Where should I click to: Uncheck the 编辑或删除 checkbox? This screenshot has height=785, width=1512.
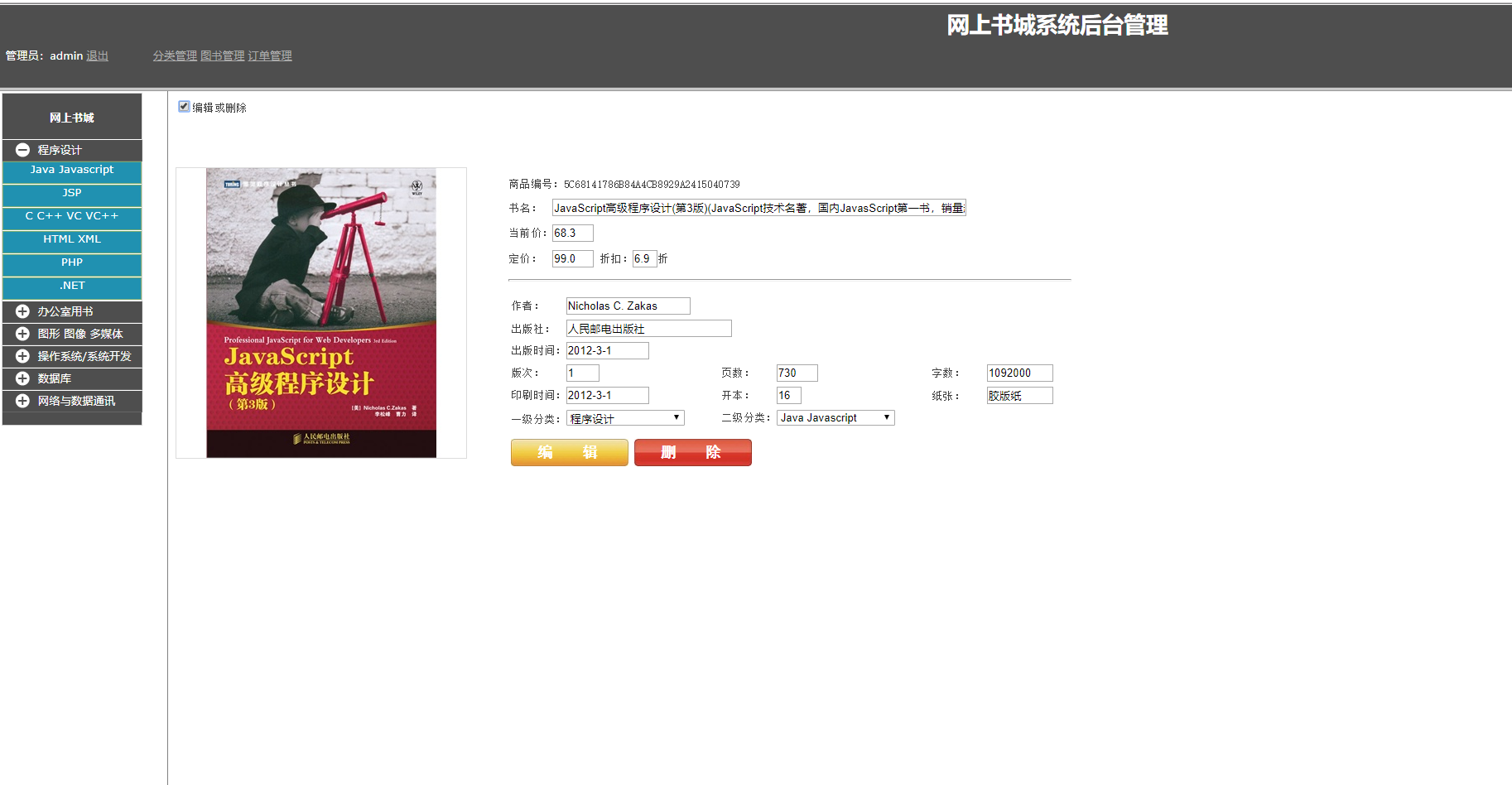[x=183, y=107]
